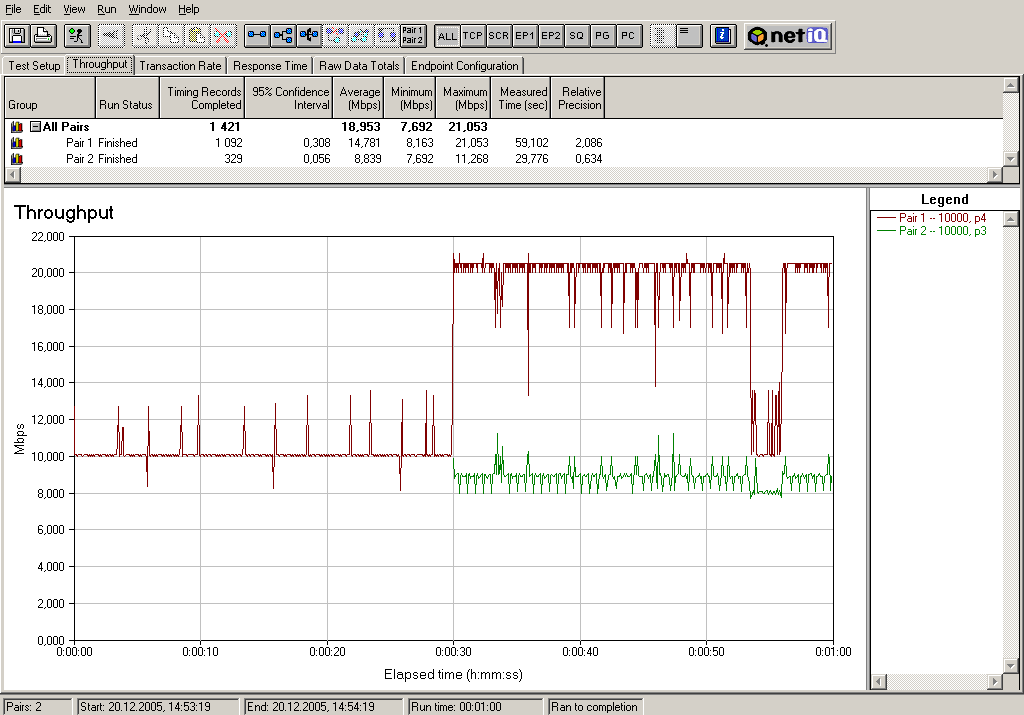
Task: Click the scissors Cut toolbar icon
Action: [x=145, y=36]
